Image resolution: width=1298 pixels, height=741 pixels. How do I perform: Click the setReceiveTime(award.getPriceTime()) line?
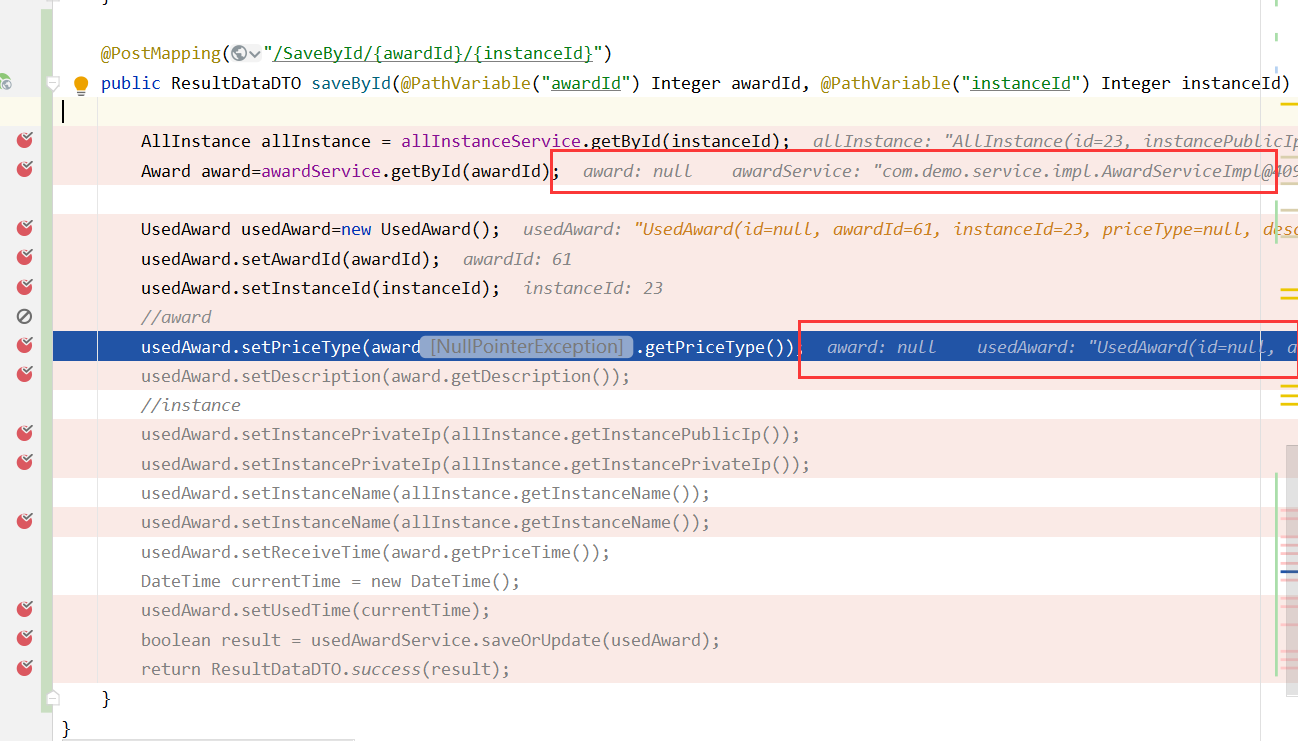click(x=375, y=551)
